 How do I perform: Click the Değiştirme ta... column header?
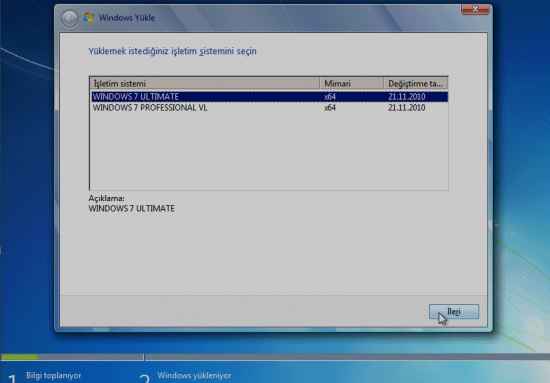pos(416,83)
